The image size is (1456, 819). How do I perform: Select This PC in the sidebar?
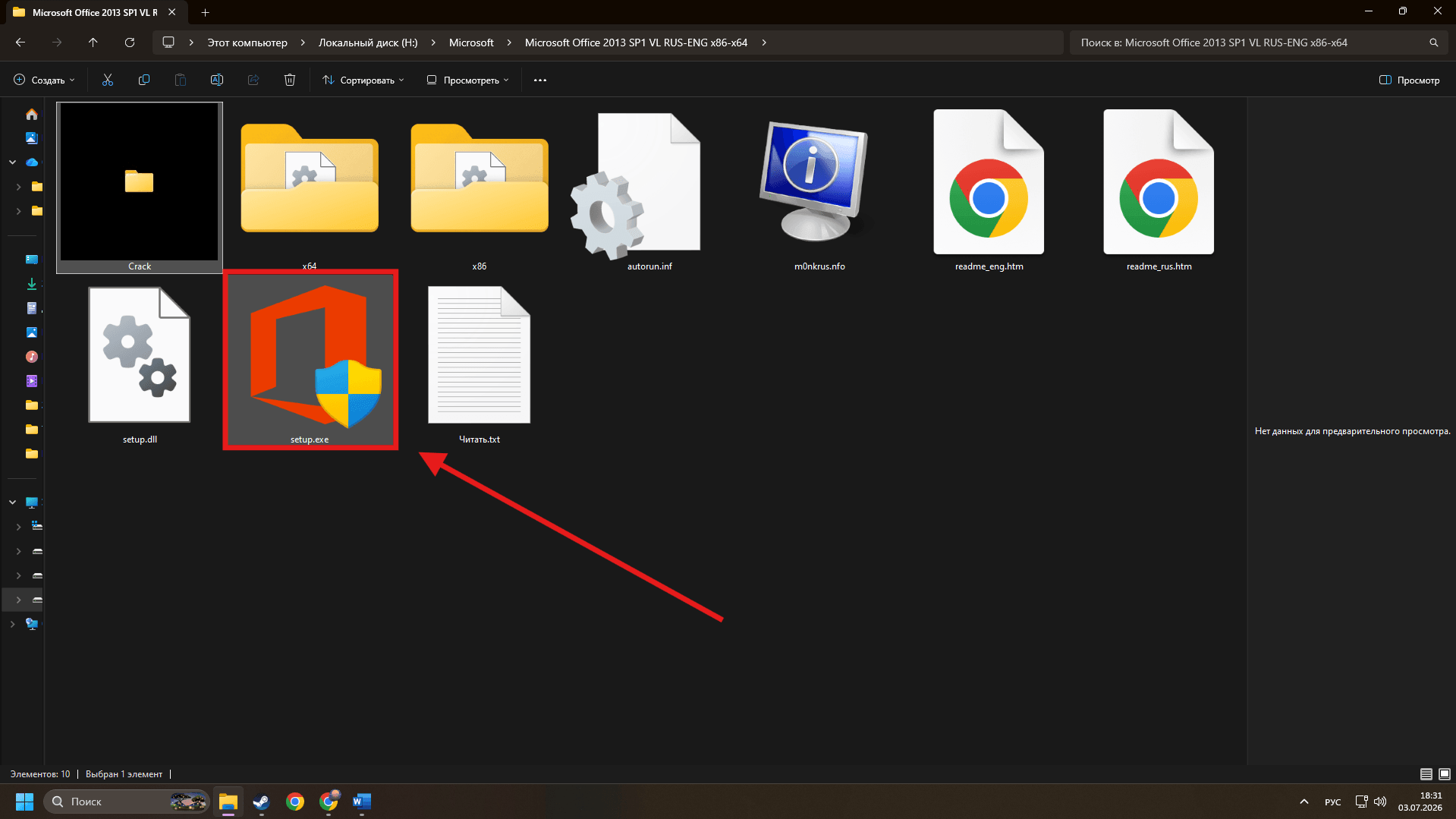click(32, 502)
